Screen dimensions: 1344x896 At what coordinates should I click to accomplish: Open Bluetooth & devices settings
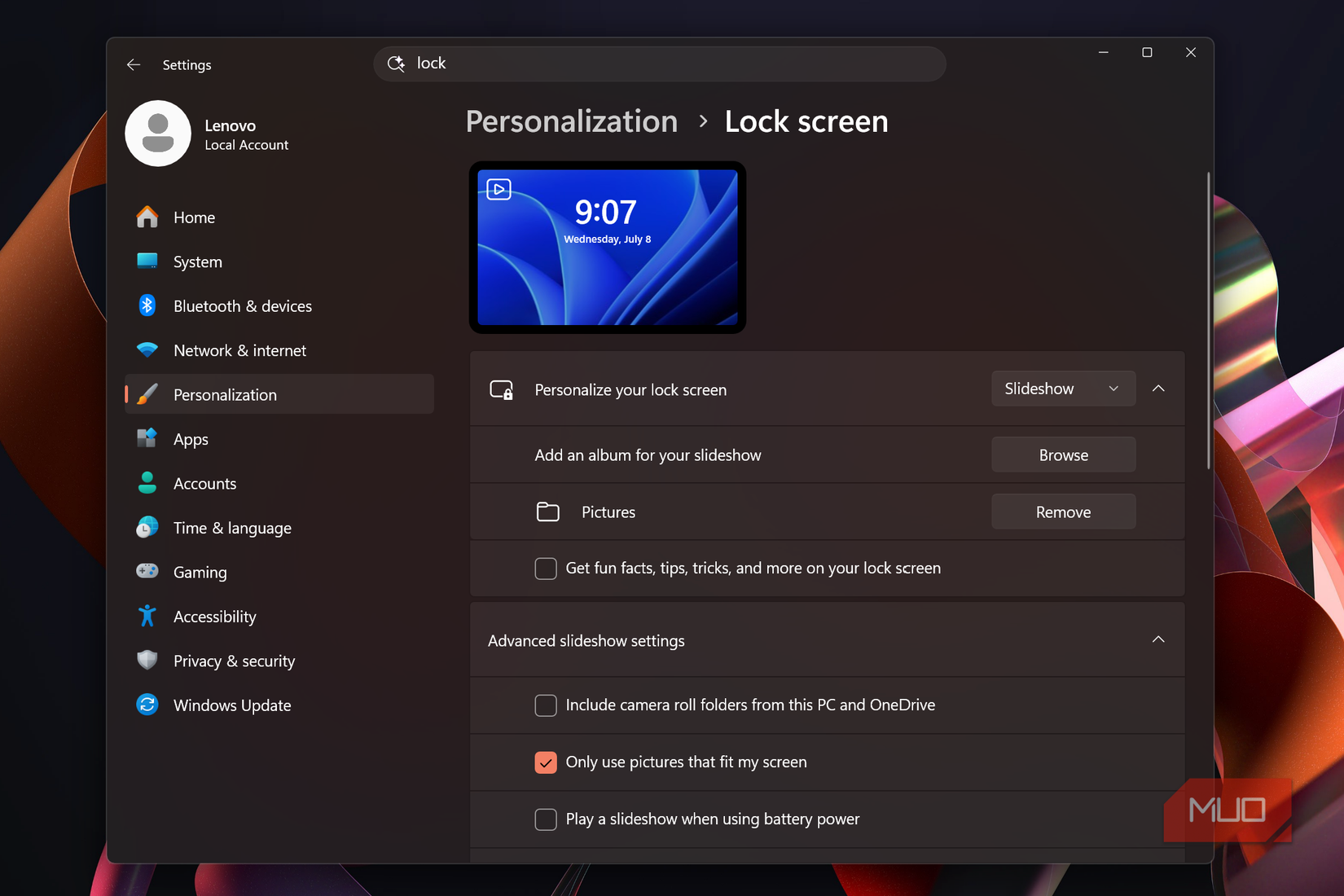pos(279,306)
